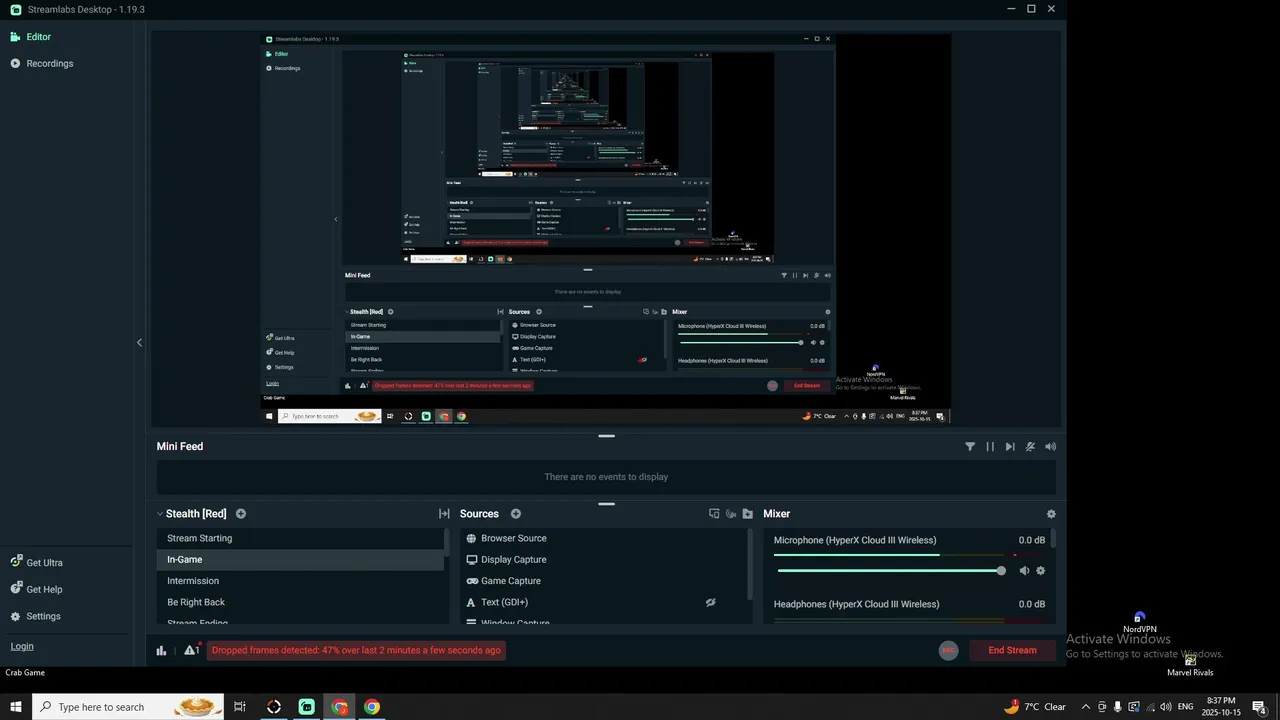Viewport: 1280px width, 720px height.
Task: Click the live preview display area
Action: pos(606,229)
